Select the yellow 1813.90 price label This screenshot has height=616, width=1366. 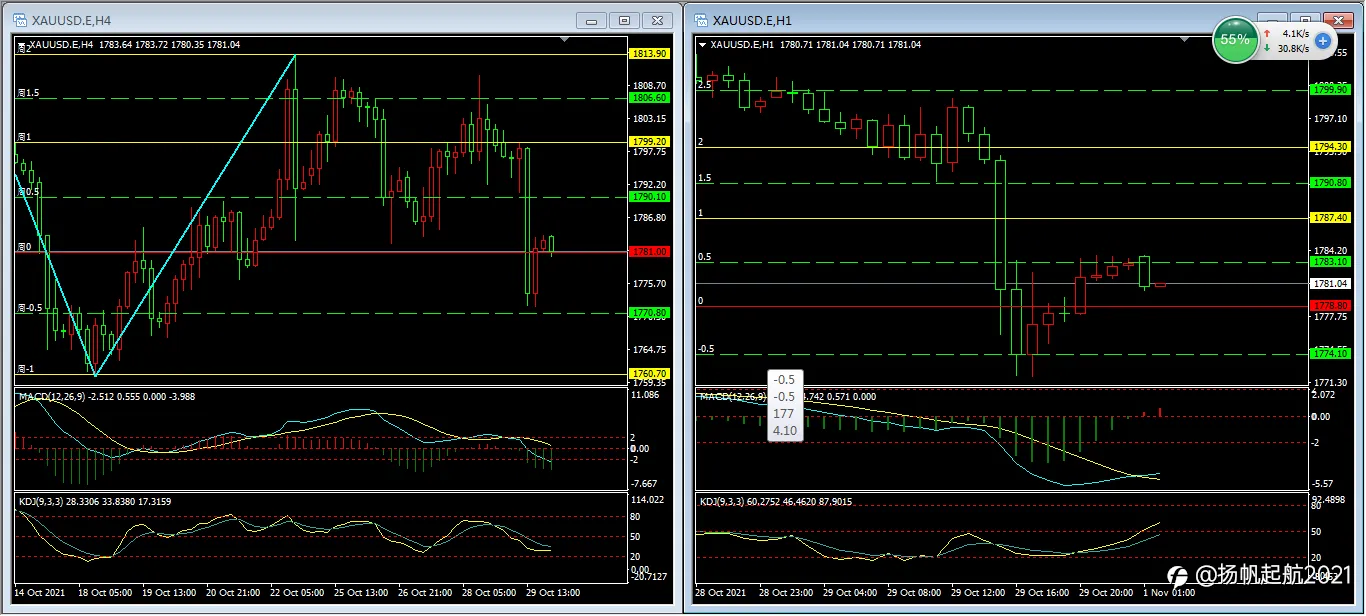649,54
